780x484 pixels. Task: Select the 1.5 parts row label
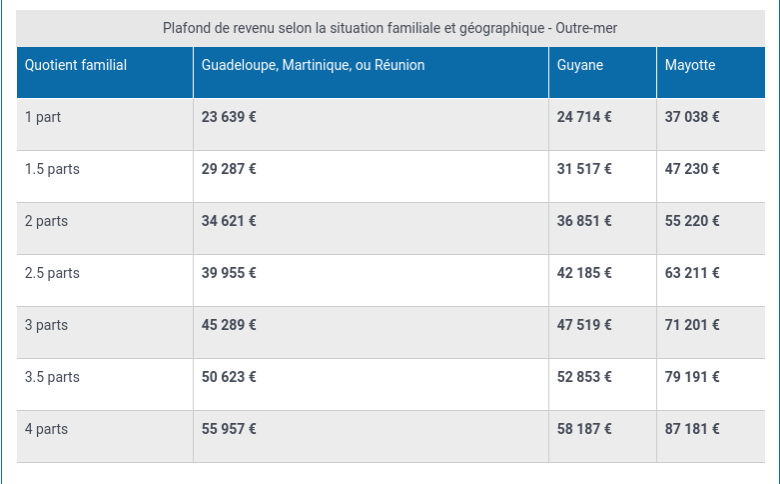coord(52,169)
